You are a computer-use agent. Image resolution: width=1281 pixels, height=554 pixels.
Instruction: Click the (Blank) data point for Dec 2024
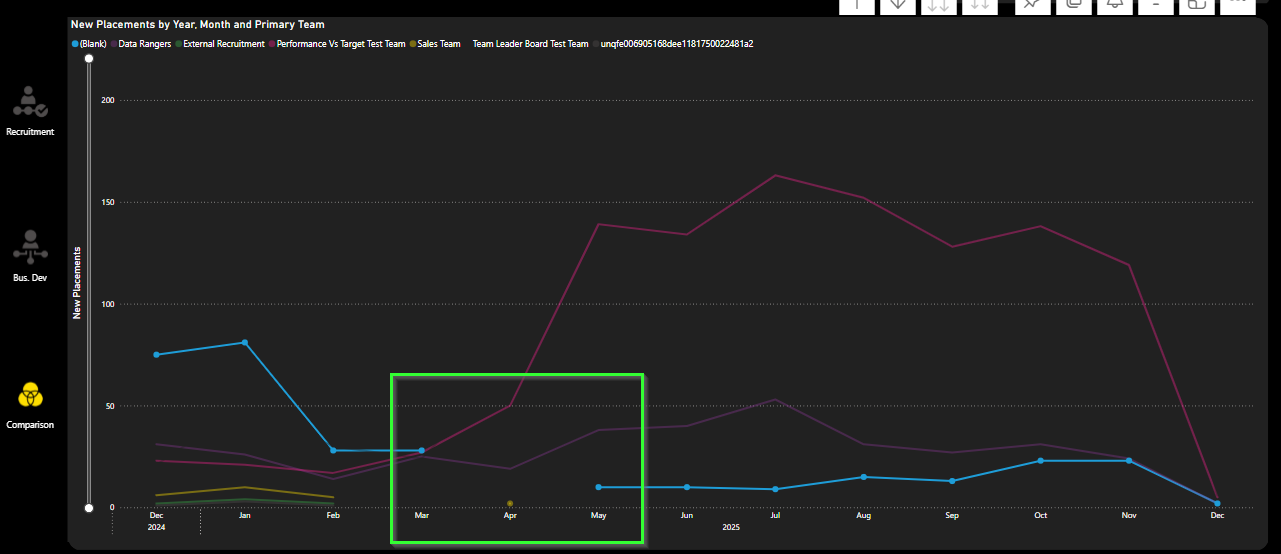pyautogui.click(x=156, y=355)
